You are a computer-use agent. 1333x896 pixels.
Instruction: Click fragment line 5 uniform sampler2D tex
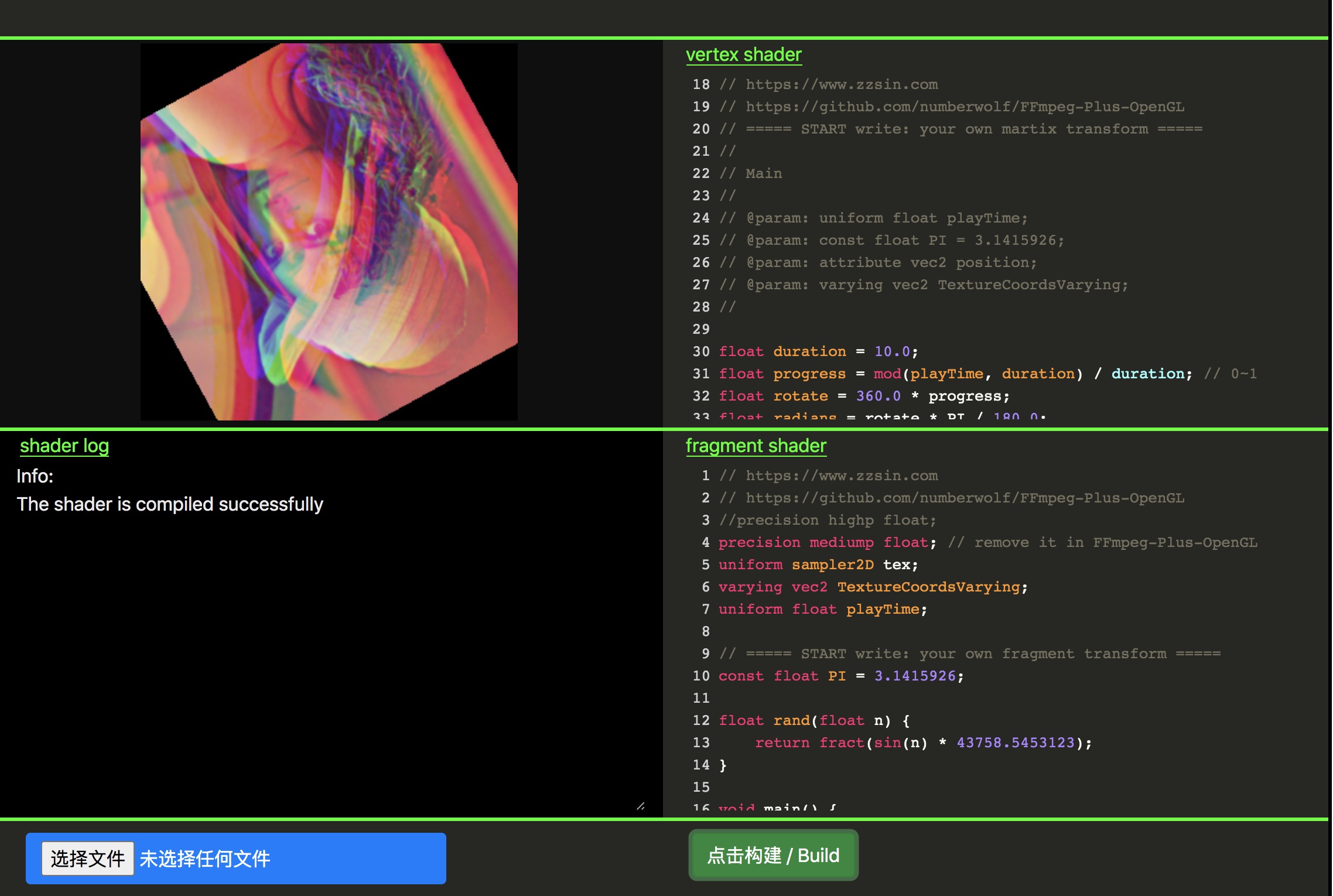click(x=818, y=565)
